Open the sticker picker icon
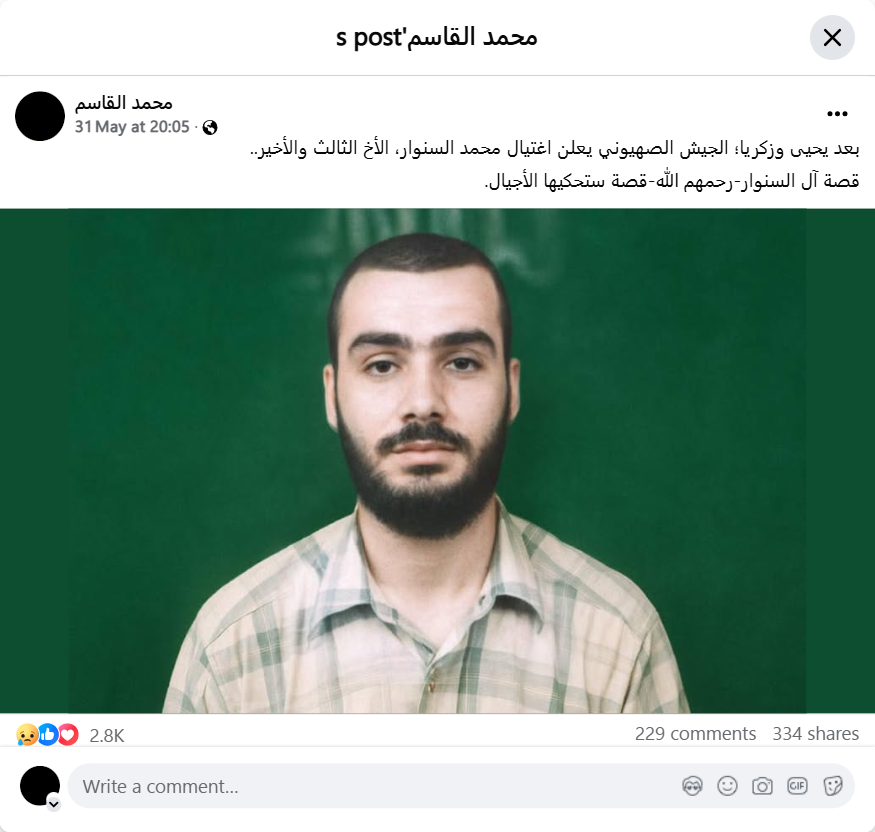Screen dimensions: 875x832 point(832,786)
